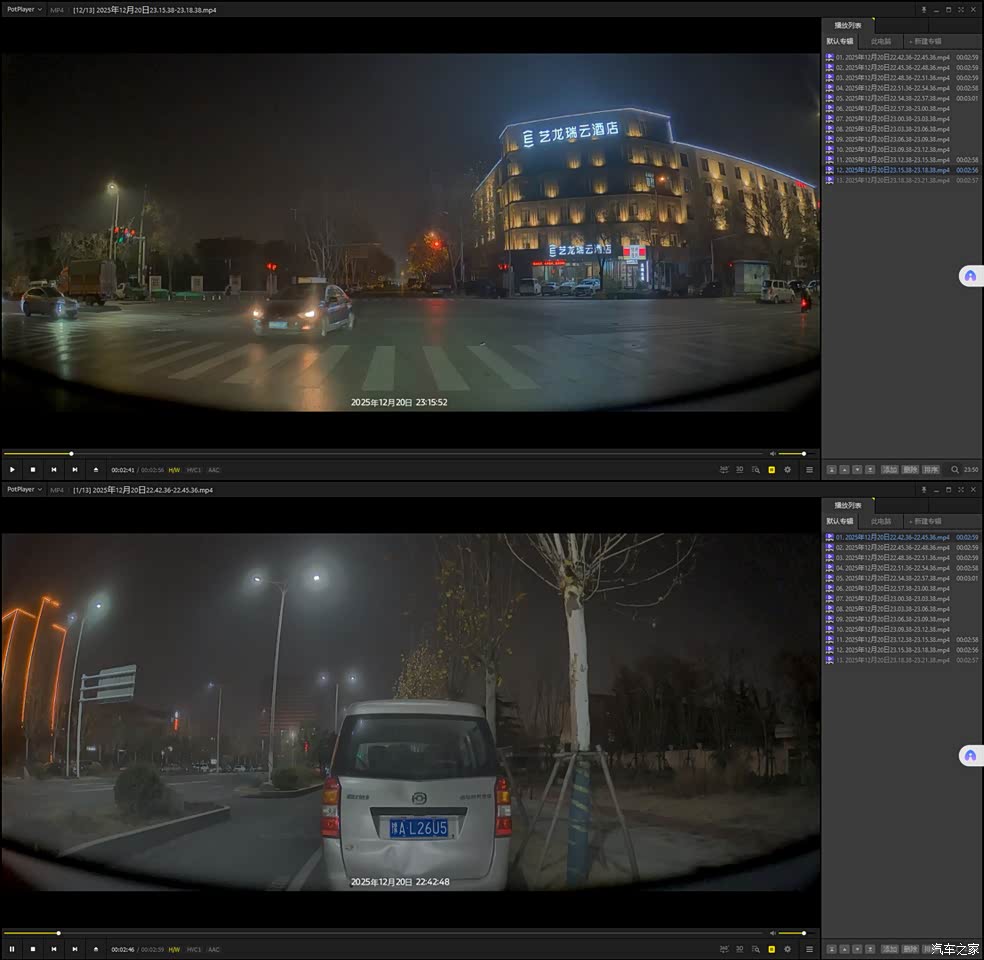This screenshot has width=984, height=960.
Task: Toggle 3D mode in the top player
Action: [x=740, y=469]
